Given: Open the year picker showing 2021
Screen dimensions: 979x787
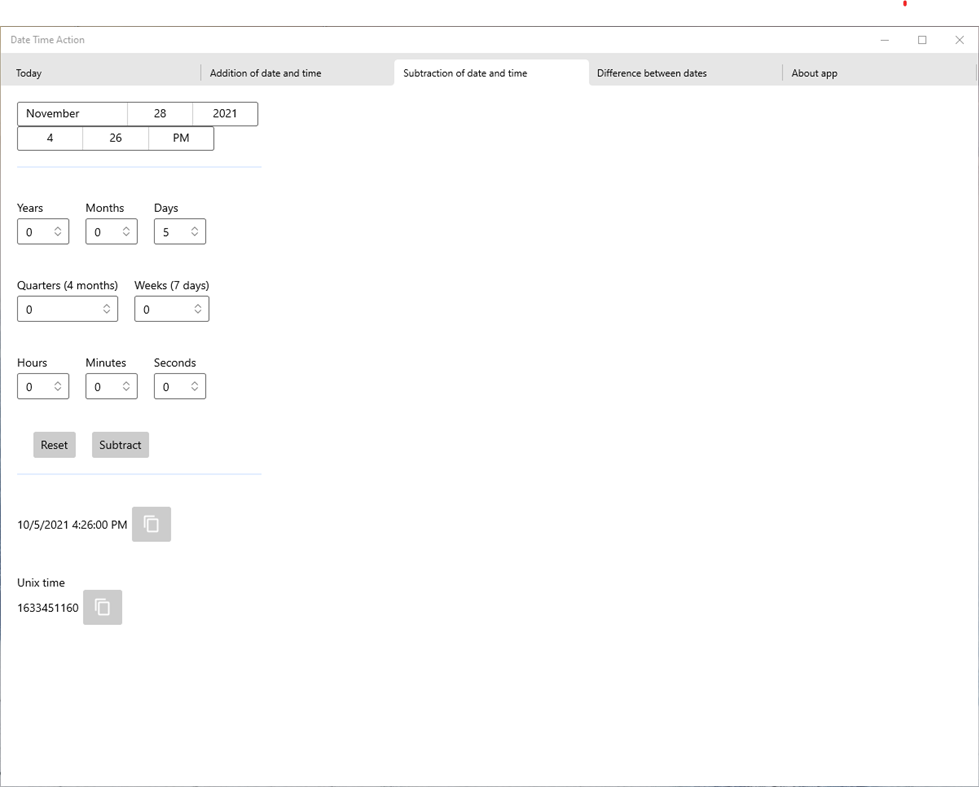Looking at the screenshot, I should click(x=225, y=114).
